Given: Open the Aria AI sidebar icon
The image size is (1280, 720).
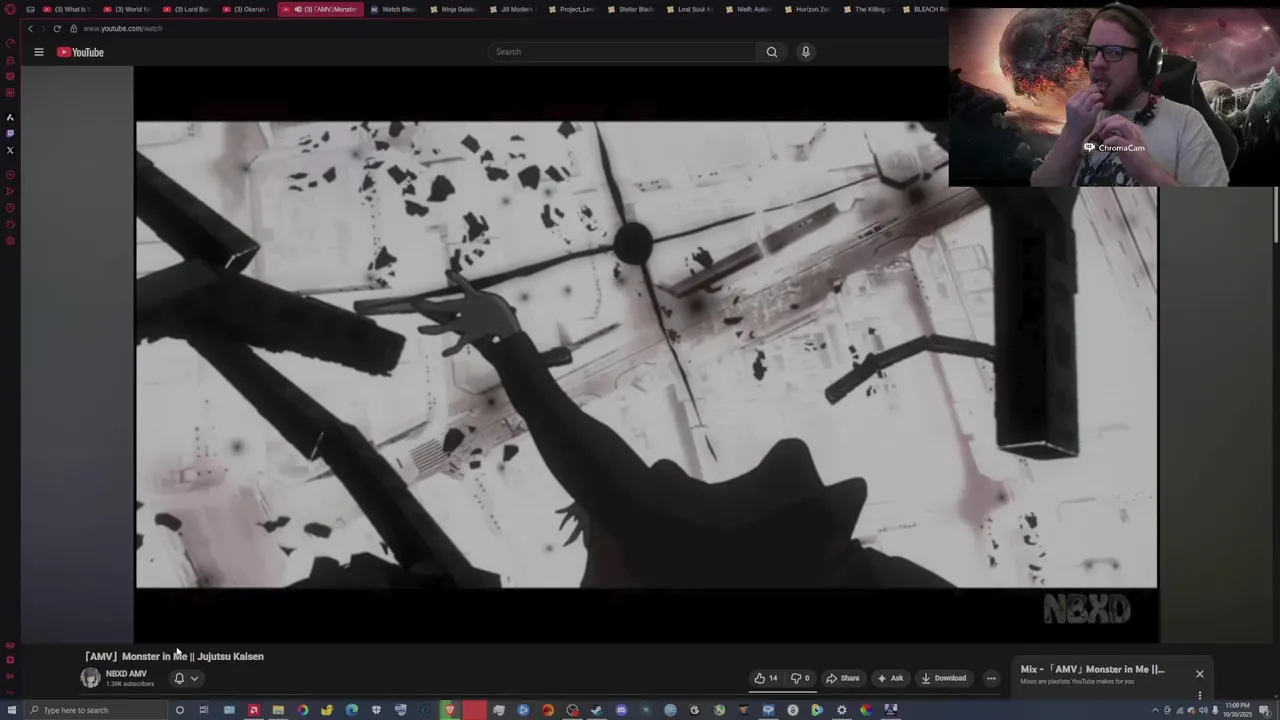Looking at the screenshot, I should (x=10, y=117).
